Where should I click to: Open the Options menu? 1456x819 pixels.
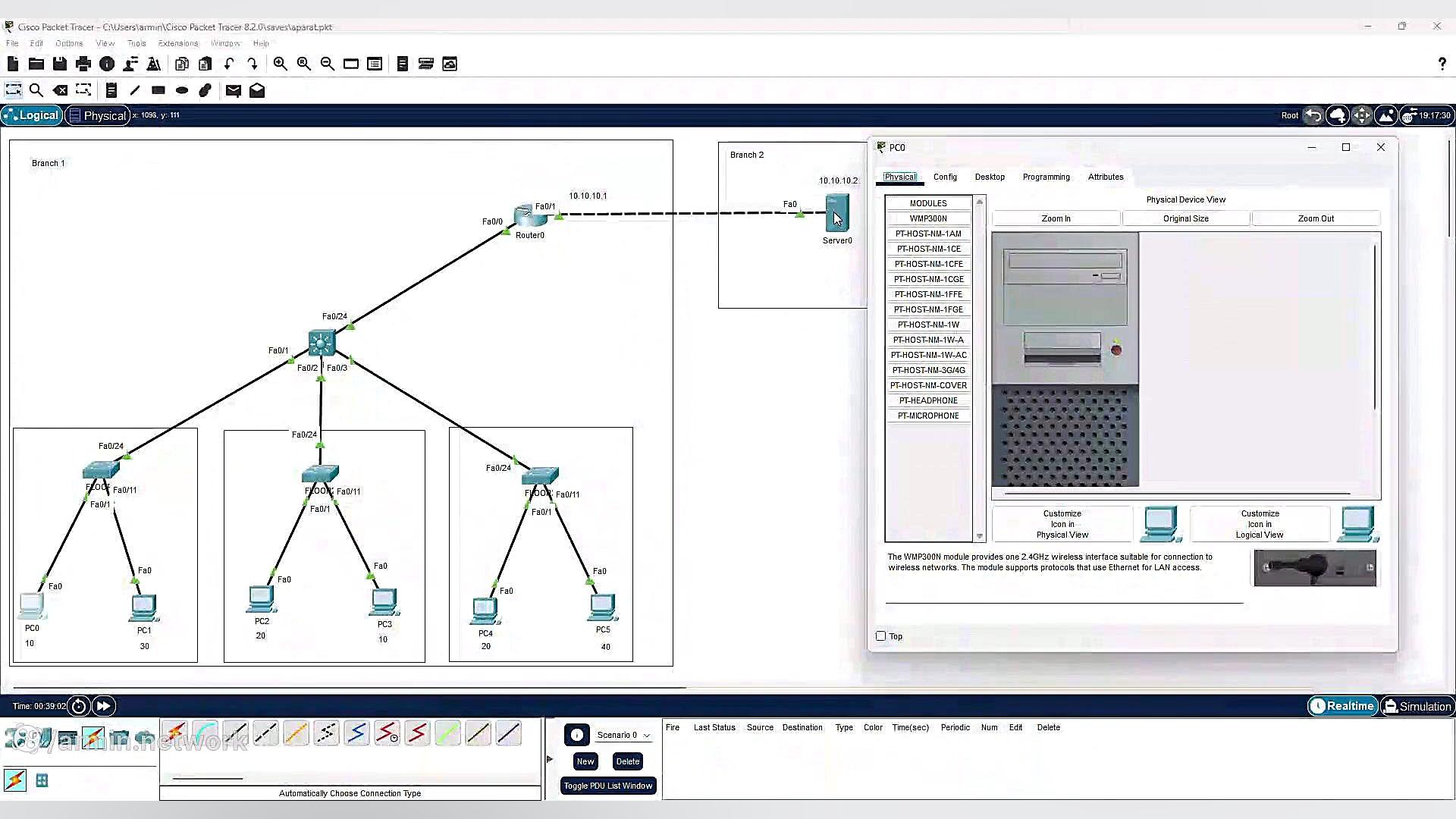pos(69,43)
